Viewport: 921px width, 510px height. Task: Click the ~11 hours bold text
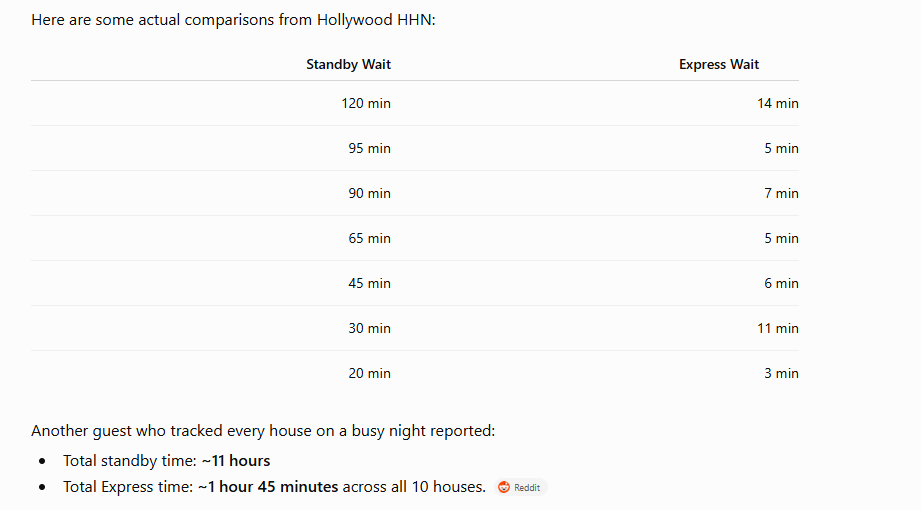coord(236,461)
